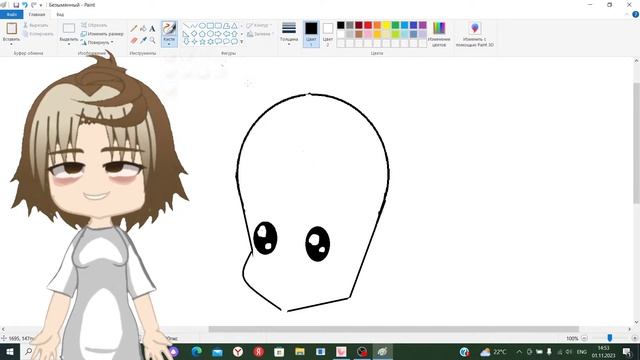640x360 pixels.
Task: Pick the pentagon shape
Action: click(x=202, y=33)
